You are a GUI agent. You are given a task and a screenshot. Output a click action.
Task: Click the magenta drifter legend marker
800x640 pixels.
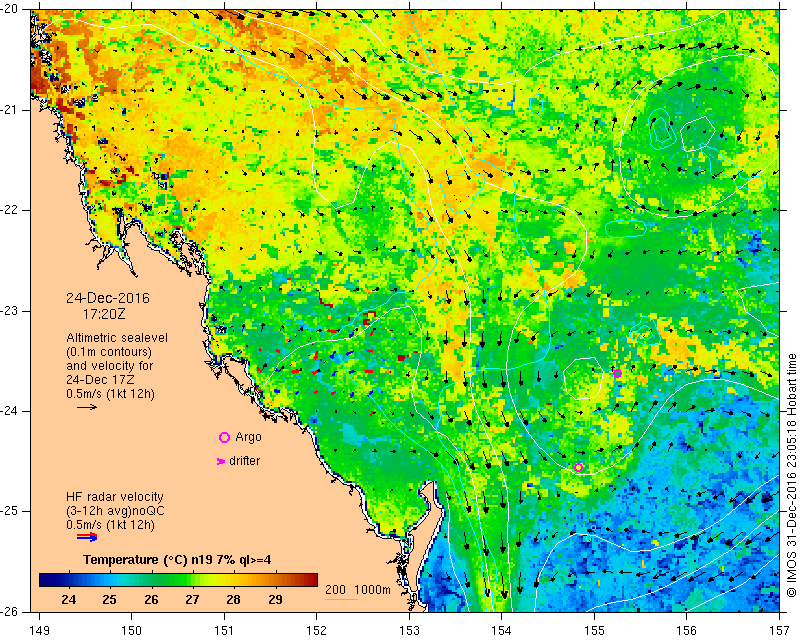tap(221, 461)
